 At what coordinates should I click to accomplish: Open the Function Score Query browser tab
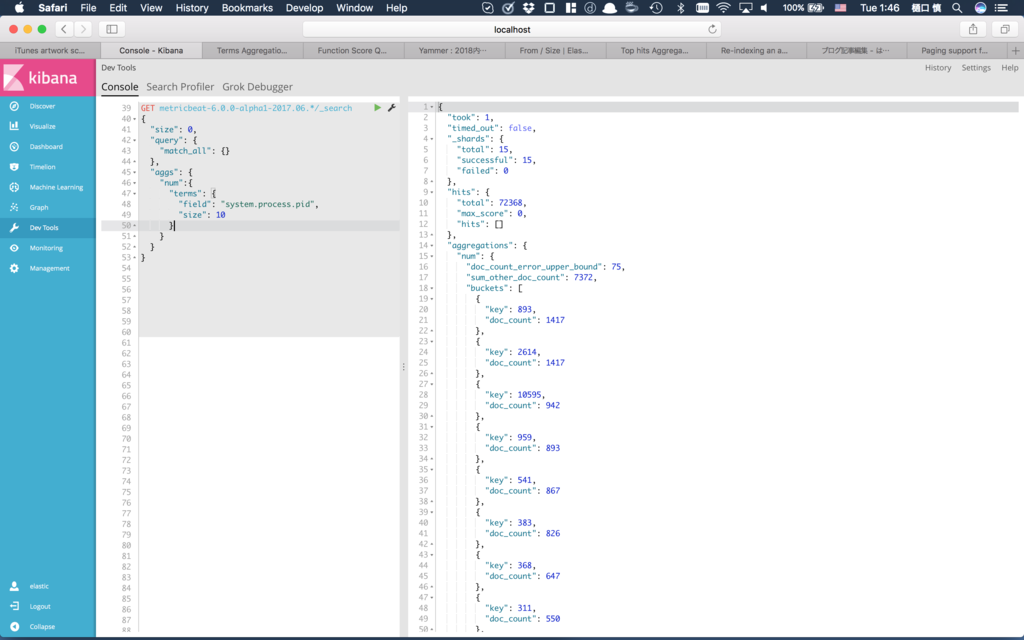coord(353,50)
